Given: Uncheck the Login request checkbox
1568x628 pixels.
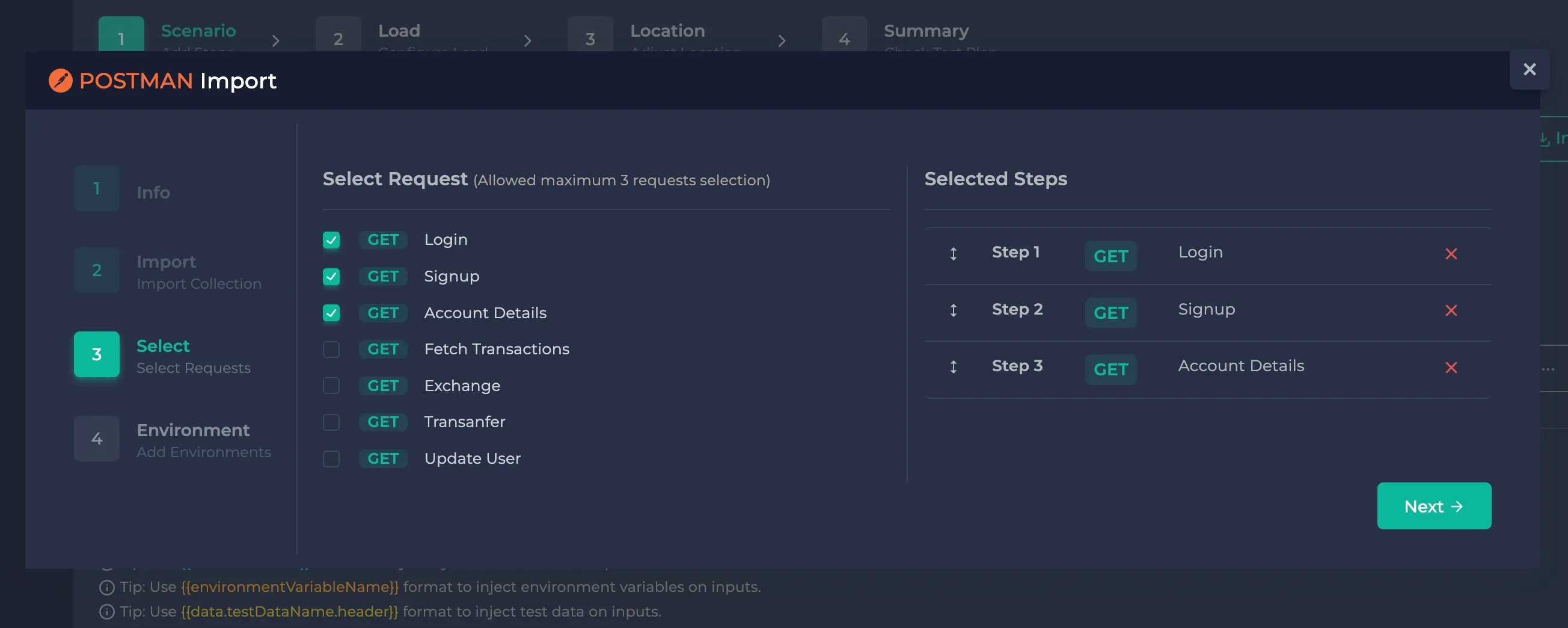Looking at the screenshot, I should pyautogui.click(x=331, y=240).
